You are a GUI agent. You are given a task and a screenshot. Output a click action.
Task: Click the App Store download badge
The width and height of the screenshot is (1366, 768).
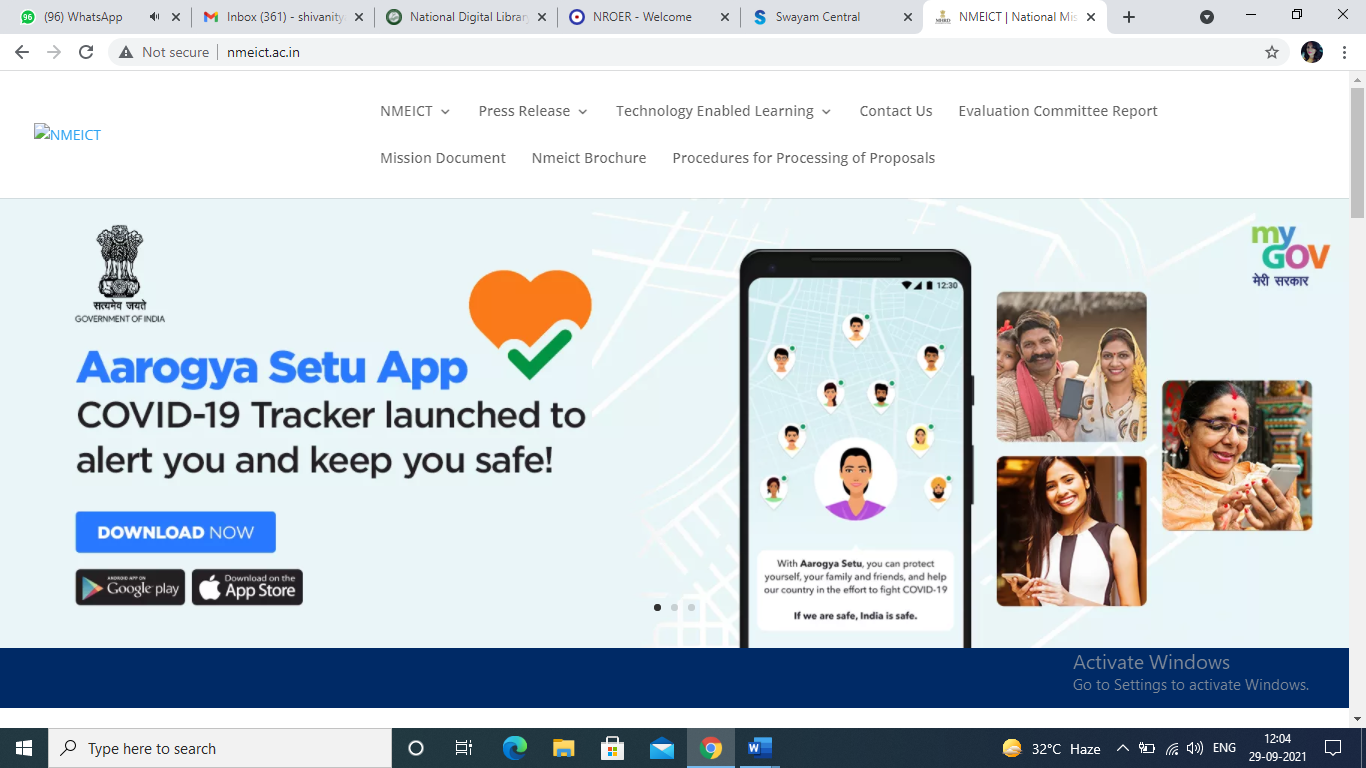[247, 588]
